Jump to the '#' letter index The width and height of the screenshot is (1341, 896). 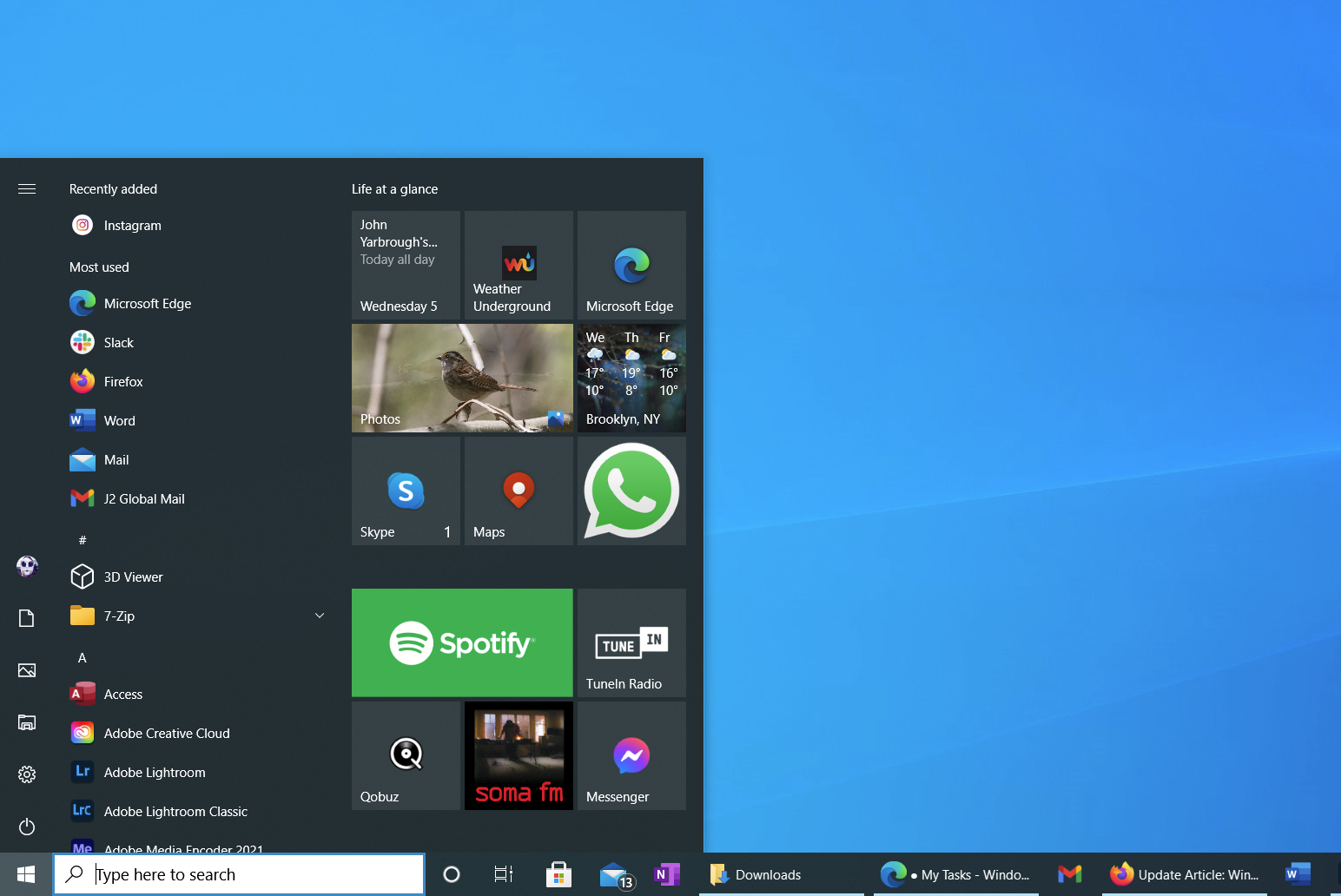[x=83, y=540]
